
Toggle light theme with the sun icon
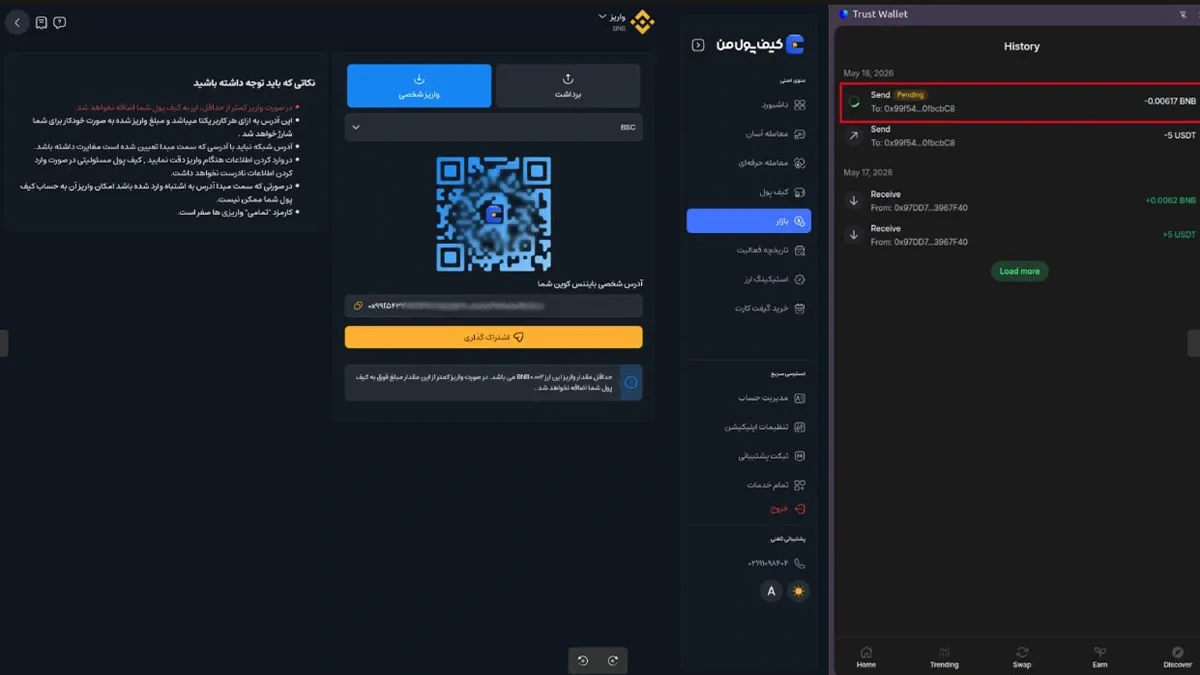798,591
